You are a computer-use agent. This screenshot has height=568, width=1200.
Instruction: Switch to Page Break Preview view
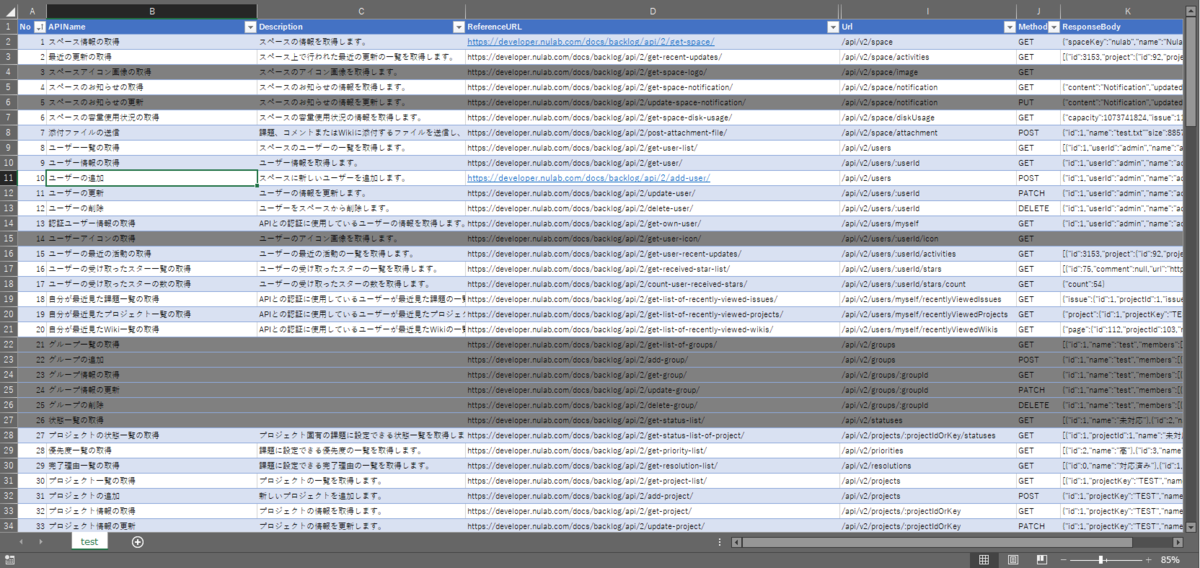click(1040, 559)
